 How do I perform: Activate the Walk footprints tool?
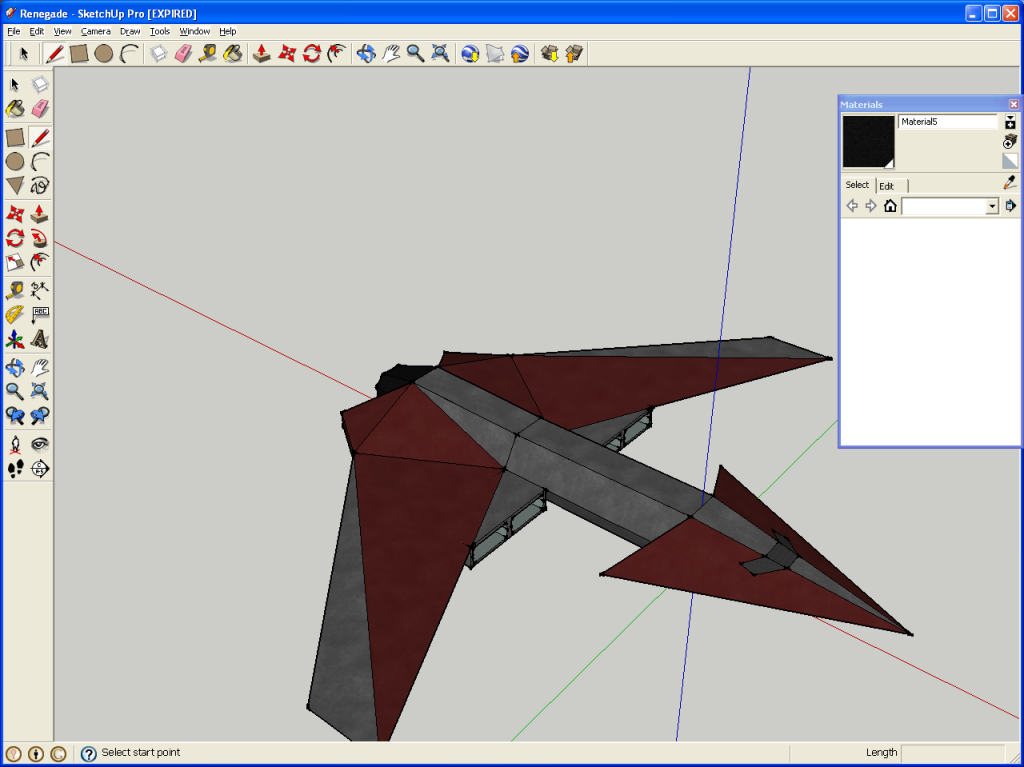15,469
